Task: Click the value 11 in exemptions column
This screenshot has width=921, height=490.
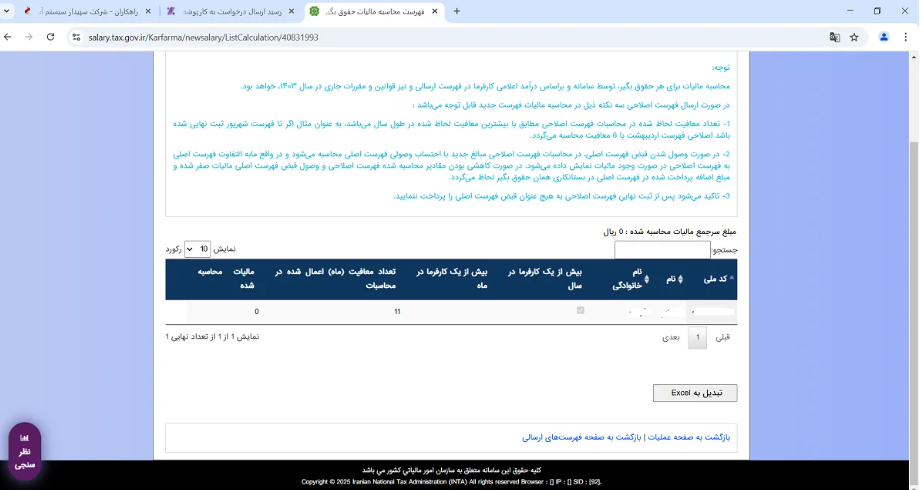Action: (397, 311)
